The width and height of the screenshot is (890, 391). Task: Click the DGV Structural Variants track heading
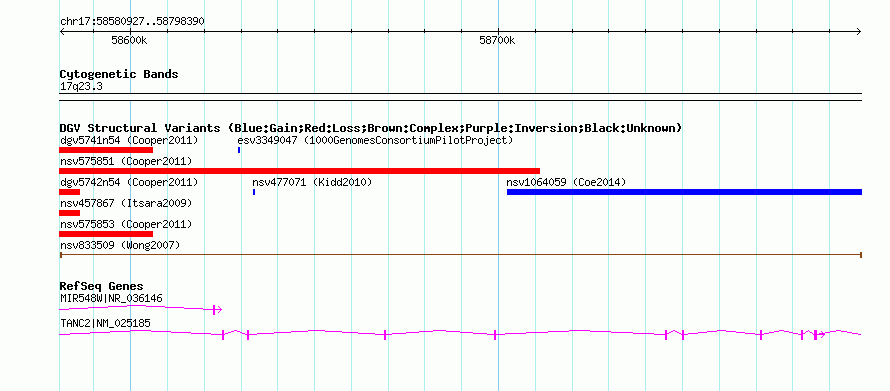[371, 128]
